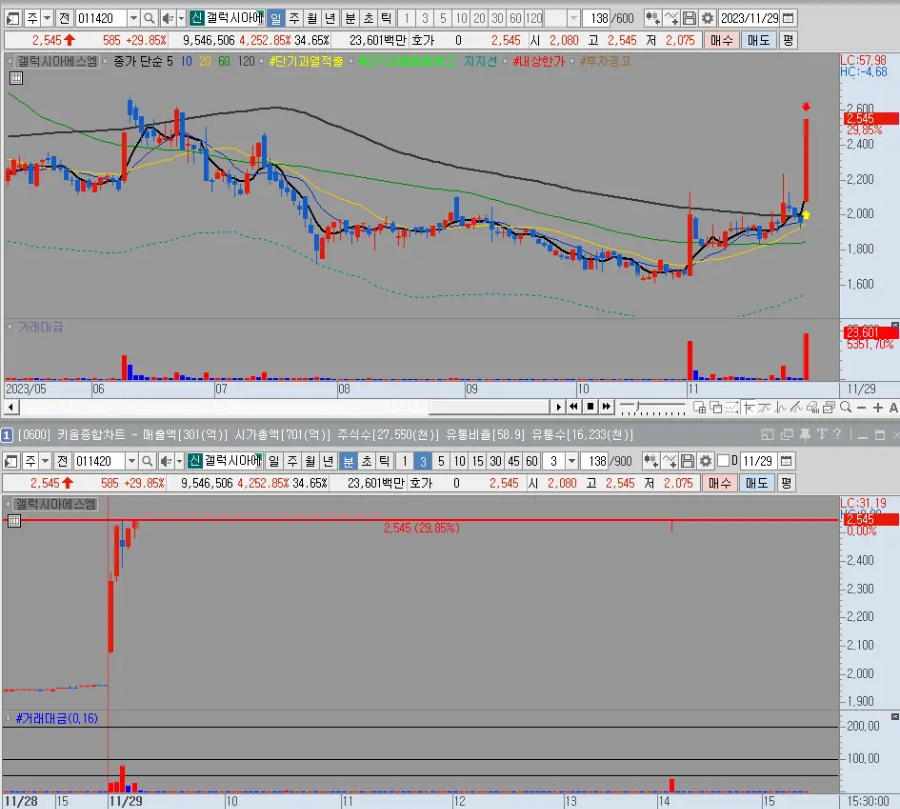900x809 pixels.
Task: Click the speaker icon in top toolbar
Action: point(167,18)
